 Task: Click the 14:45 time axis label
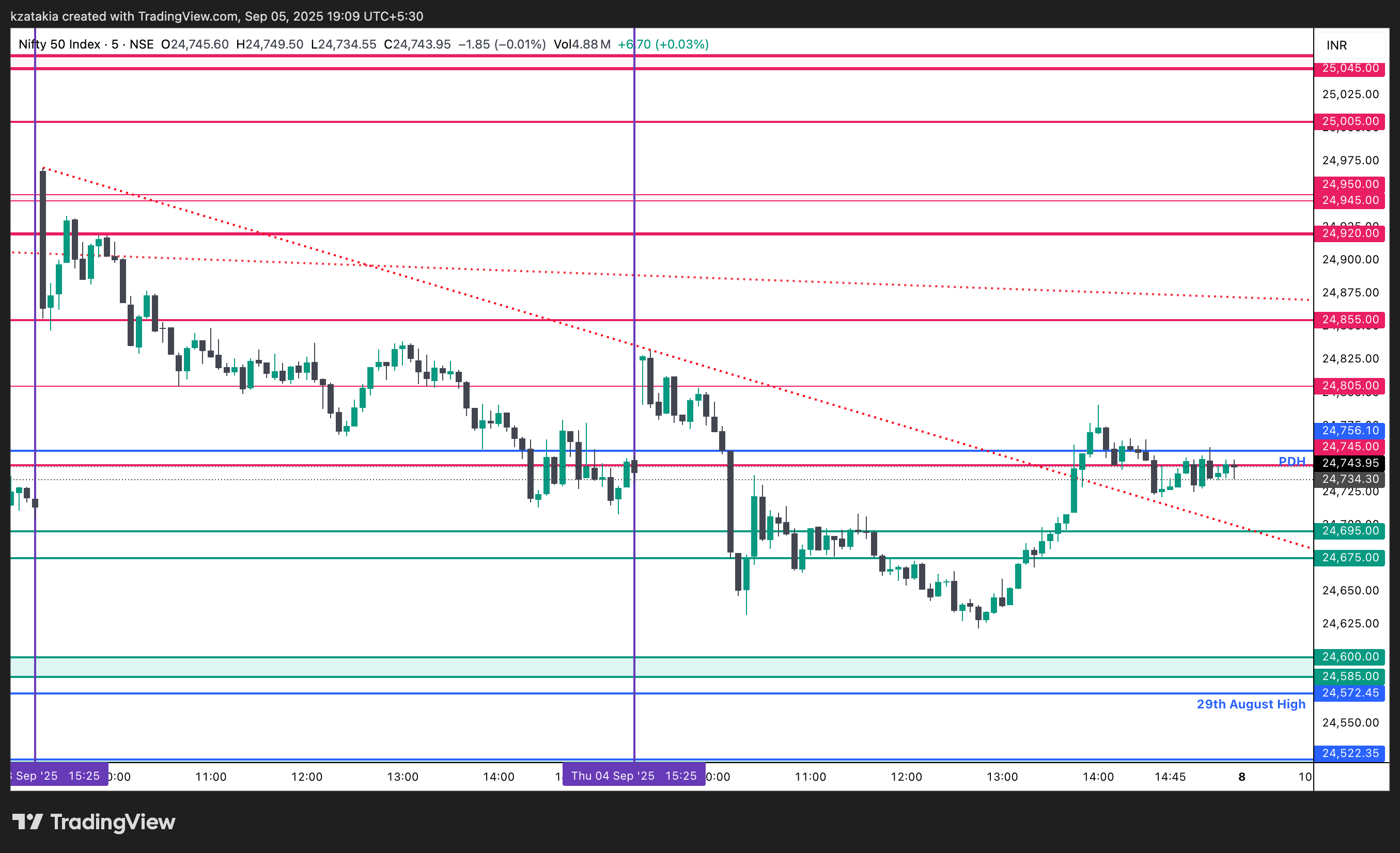[1170, 777]
